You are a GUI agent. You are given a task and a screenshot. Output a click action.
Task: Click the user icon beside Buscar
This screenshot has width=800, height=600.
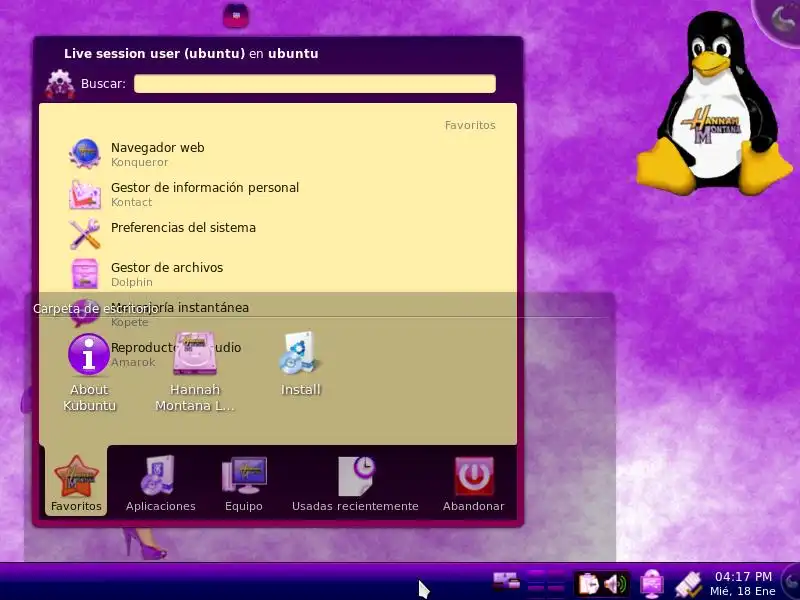pyautogui.click(x=60, y=84)
